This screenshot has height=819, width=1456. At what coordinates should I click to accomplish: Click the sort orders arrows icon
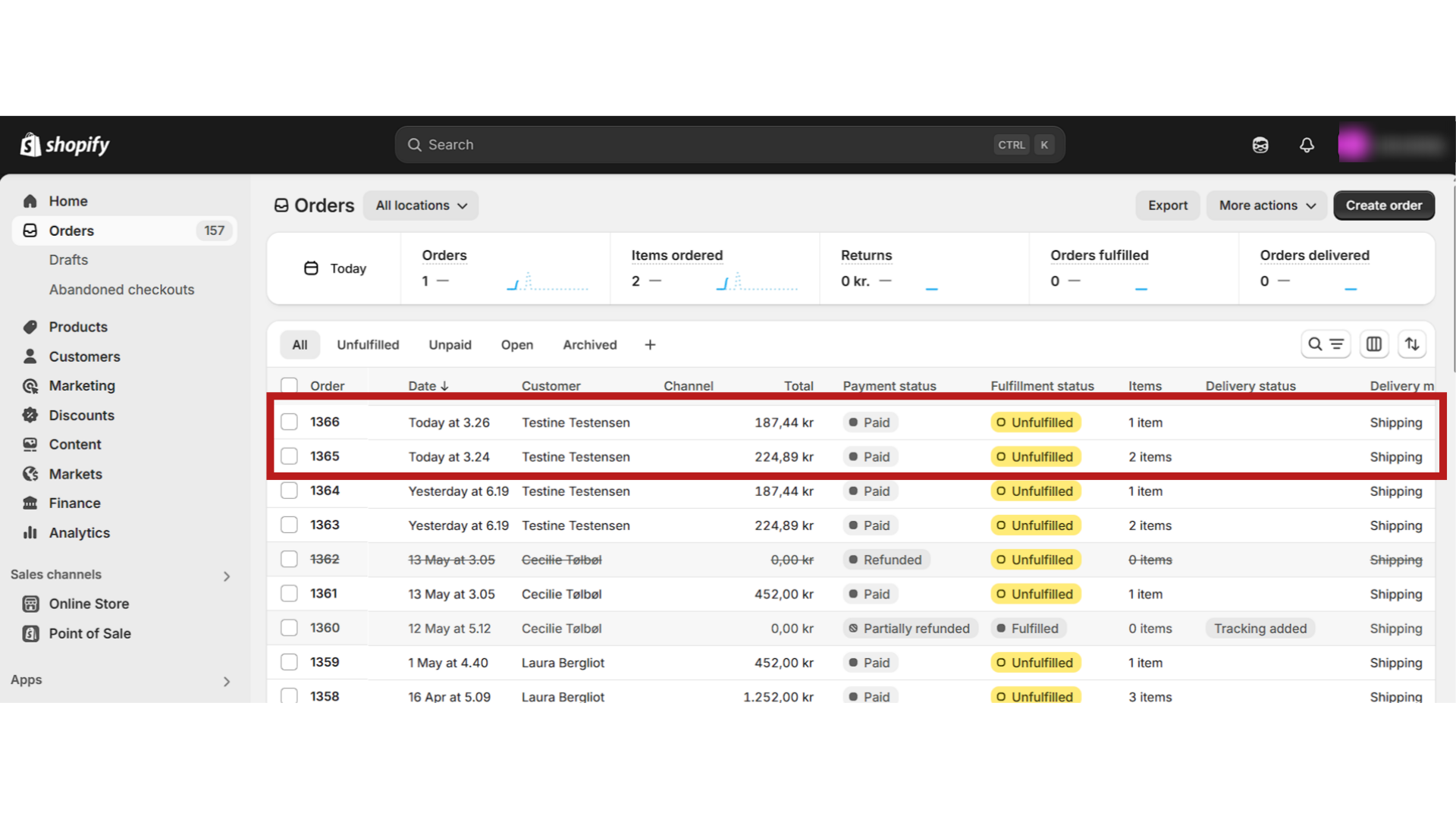tap(1412, 344)
